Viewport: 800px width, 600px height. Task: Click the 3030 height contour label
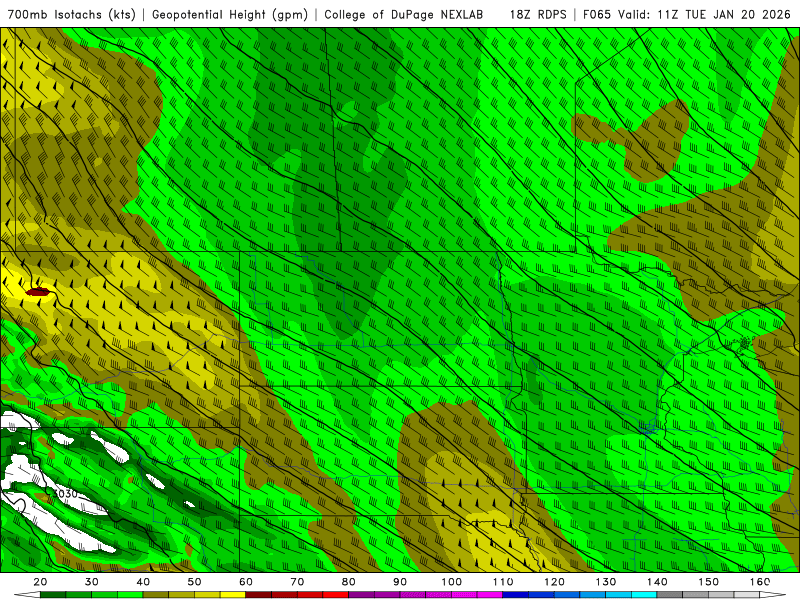coord(65,493)
